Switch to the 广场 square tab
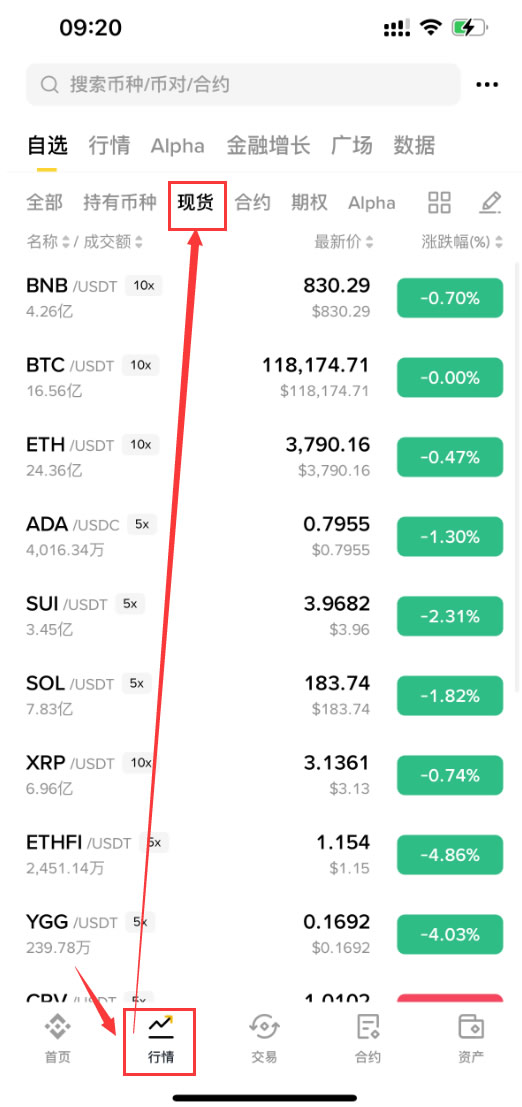The height and width of the screenshot is (1107, 522). [x=352, y=145]
